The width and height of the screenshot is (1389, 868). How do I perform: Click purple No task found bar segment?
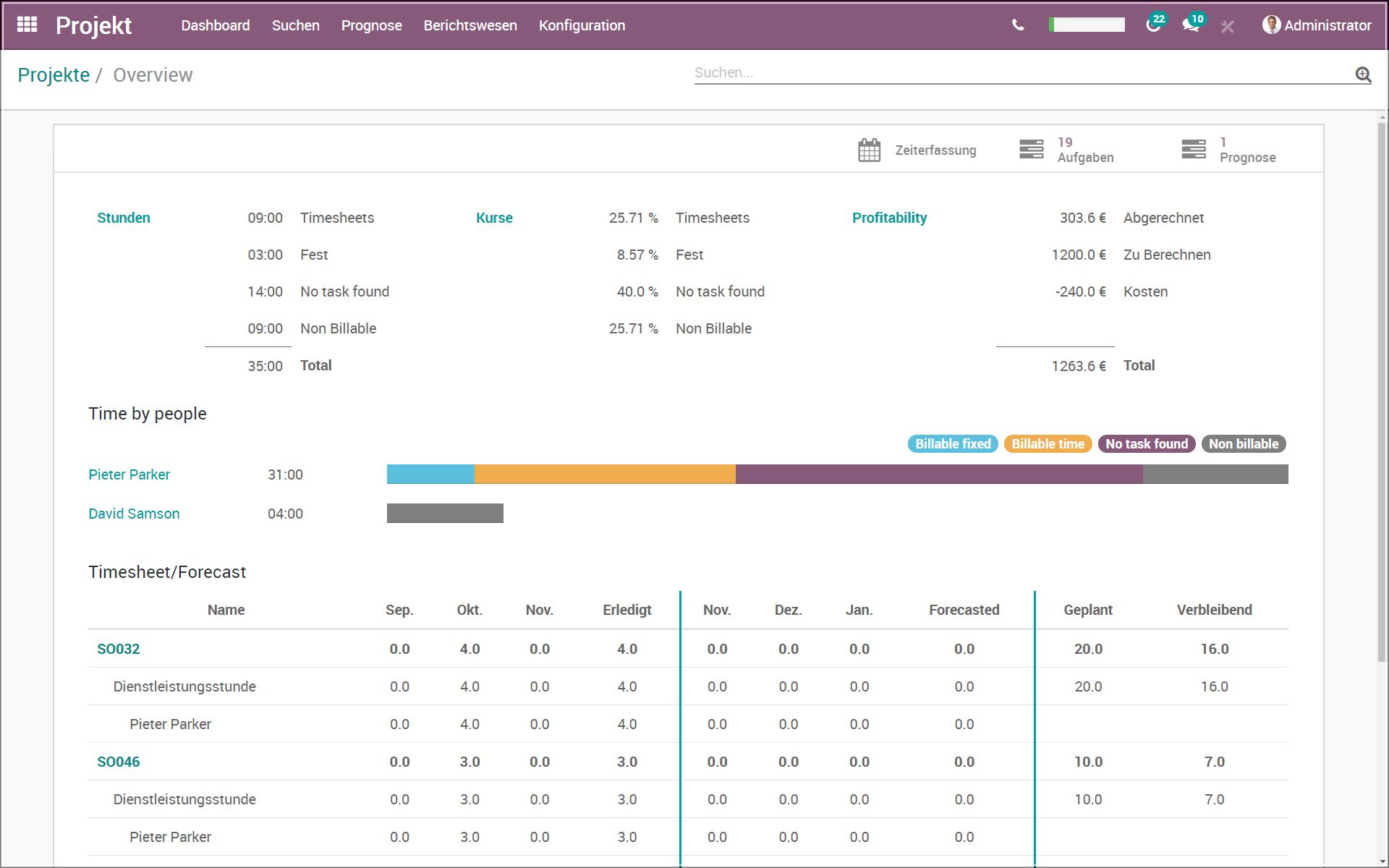click(x=938, y=475)
